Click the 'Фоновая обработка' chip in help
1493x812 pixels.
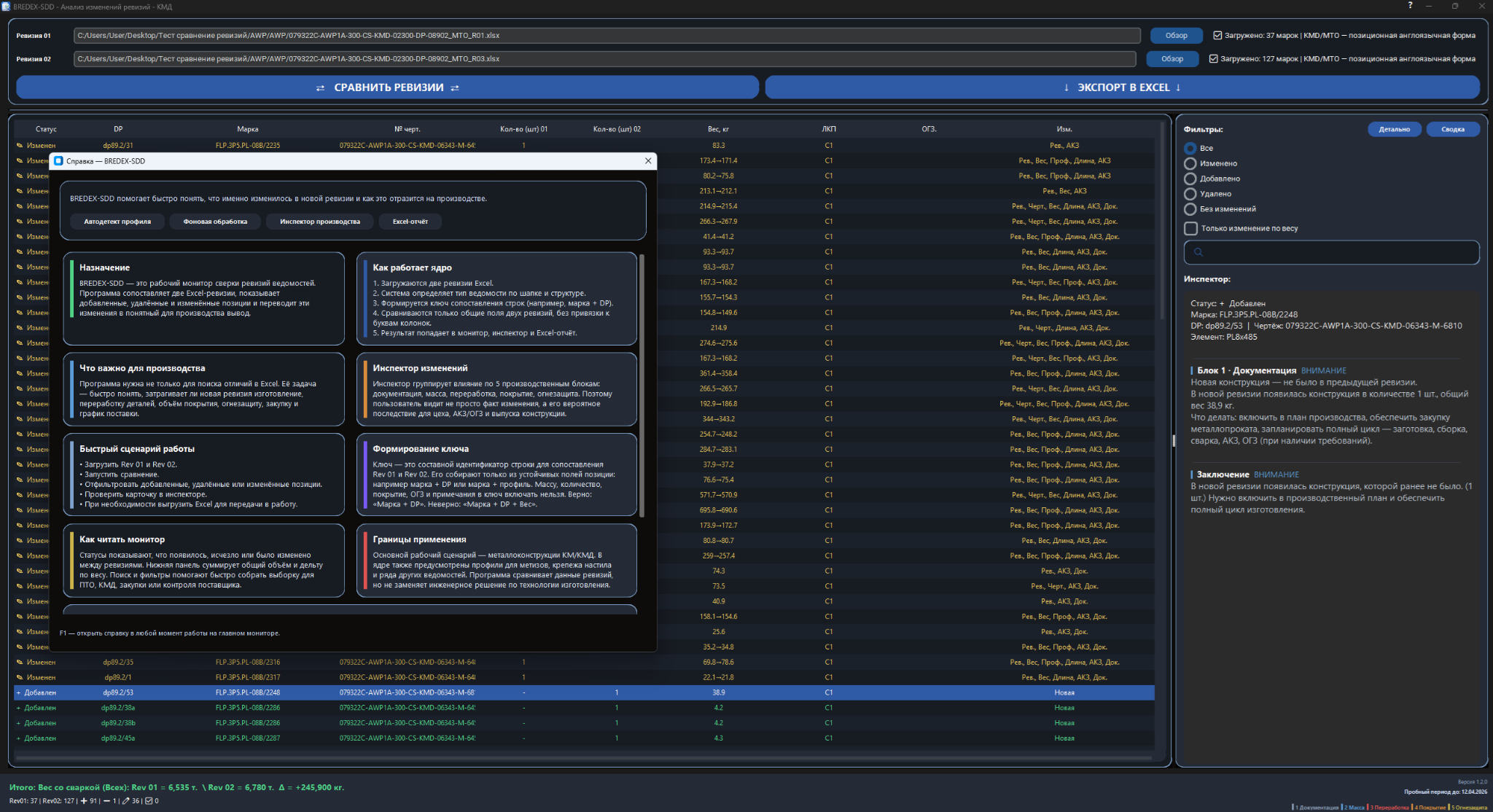coord(215,222)
